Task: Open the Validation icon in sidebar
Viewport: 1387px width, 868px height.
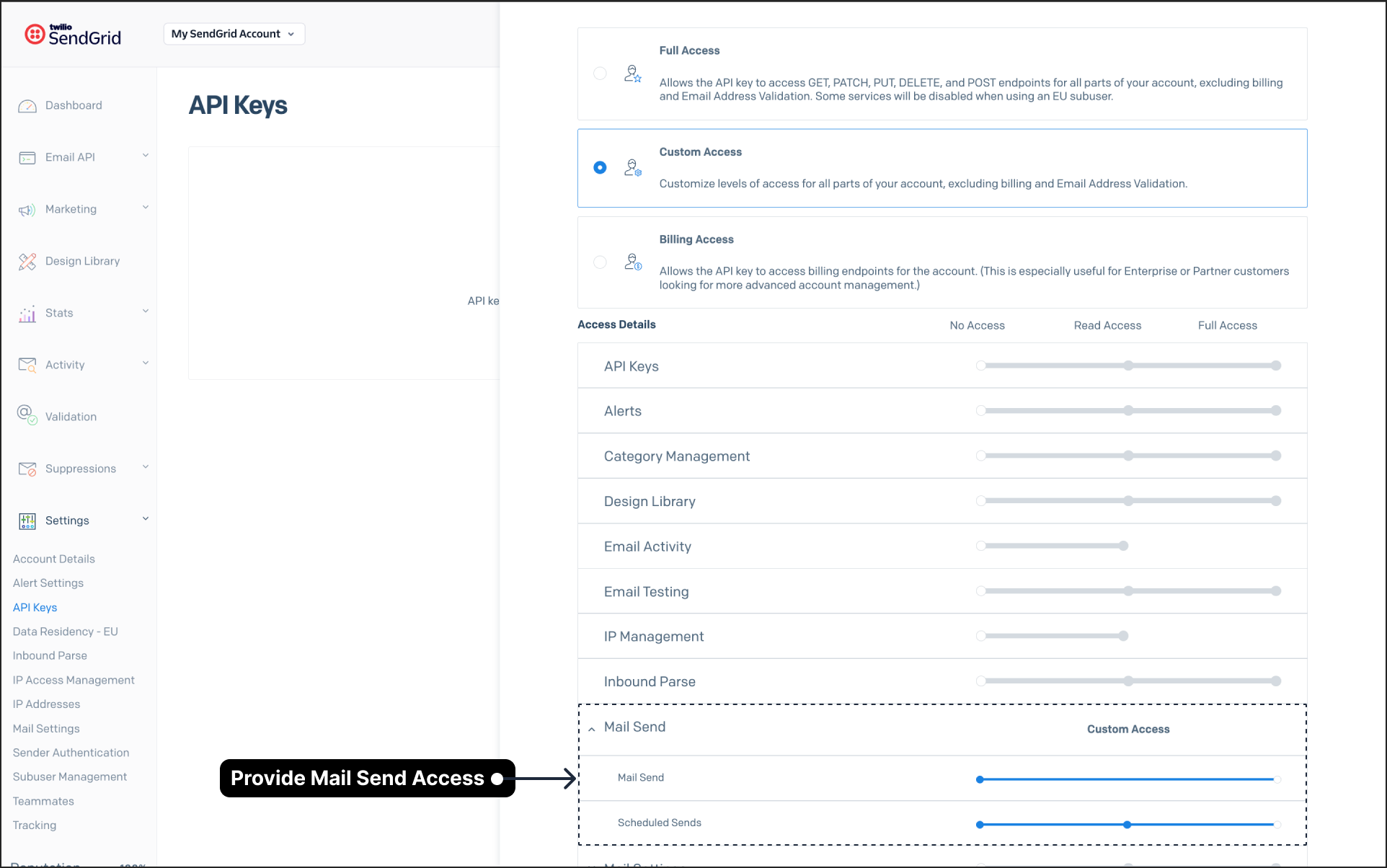Action: pos(27,416)
